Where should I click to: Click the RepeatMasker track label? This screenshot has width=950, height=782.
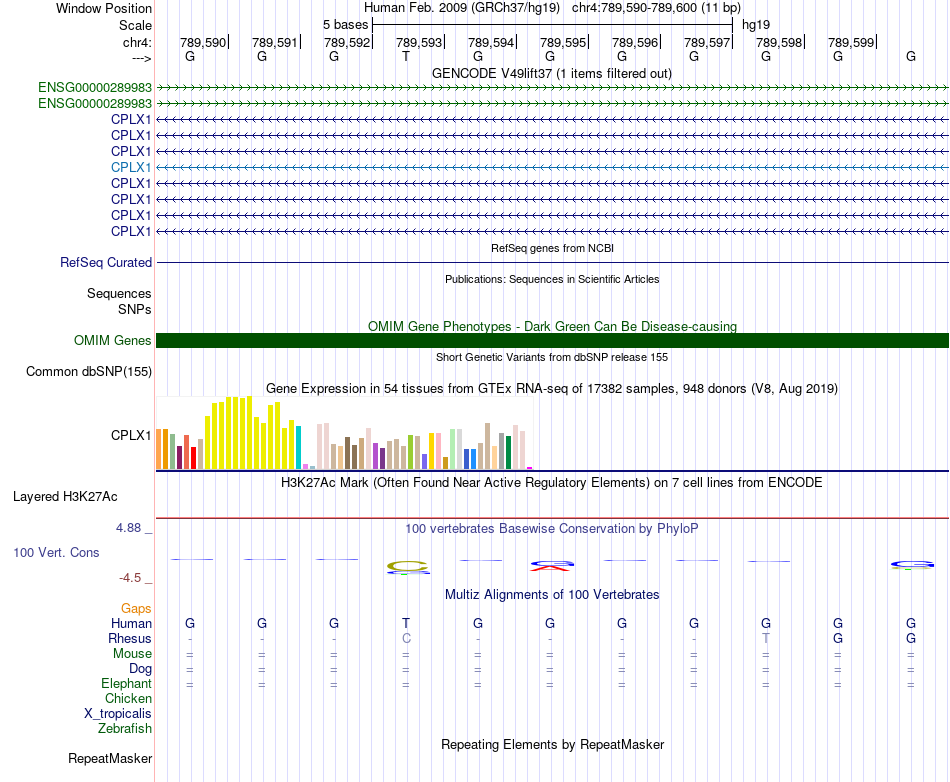110,758
